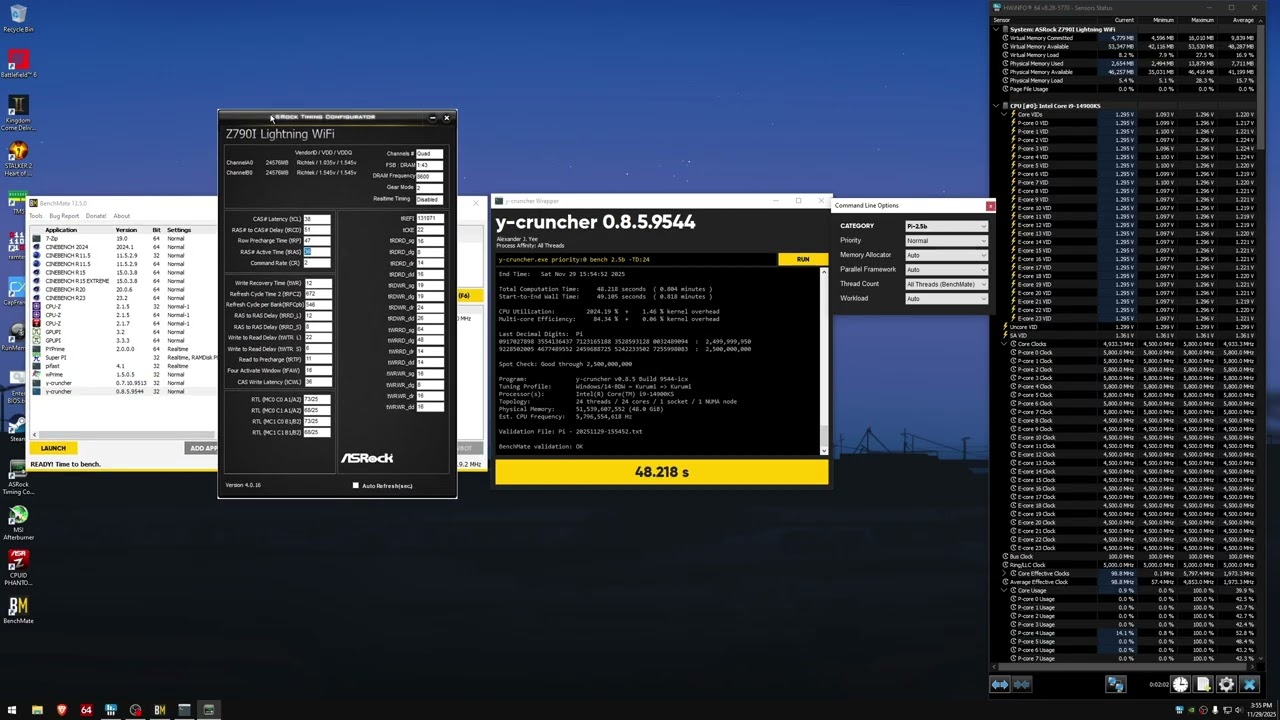Collapse the System: ASRock Z790I sensor group
Viewport: 1280px width, 720px height.
996,30
